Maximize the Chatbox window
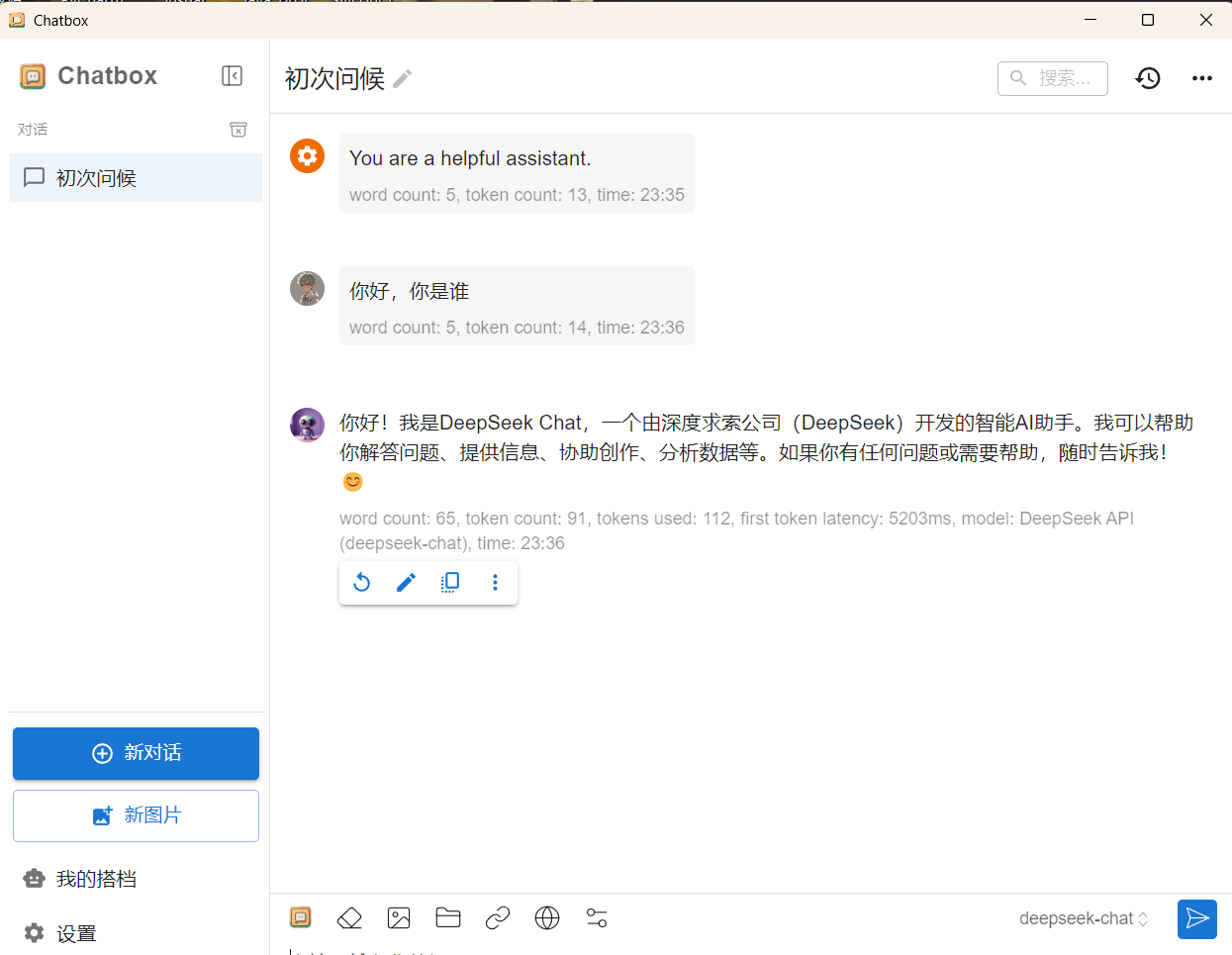 tap(1148, 20)
